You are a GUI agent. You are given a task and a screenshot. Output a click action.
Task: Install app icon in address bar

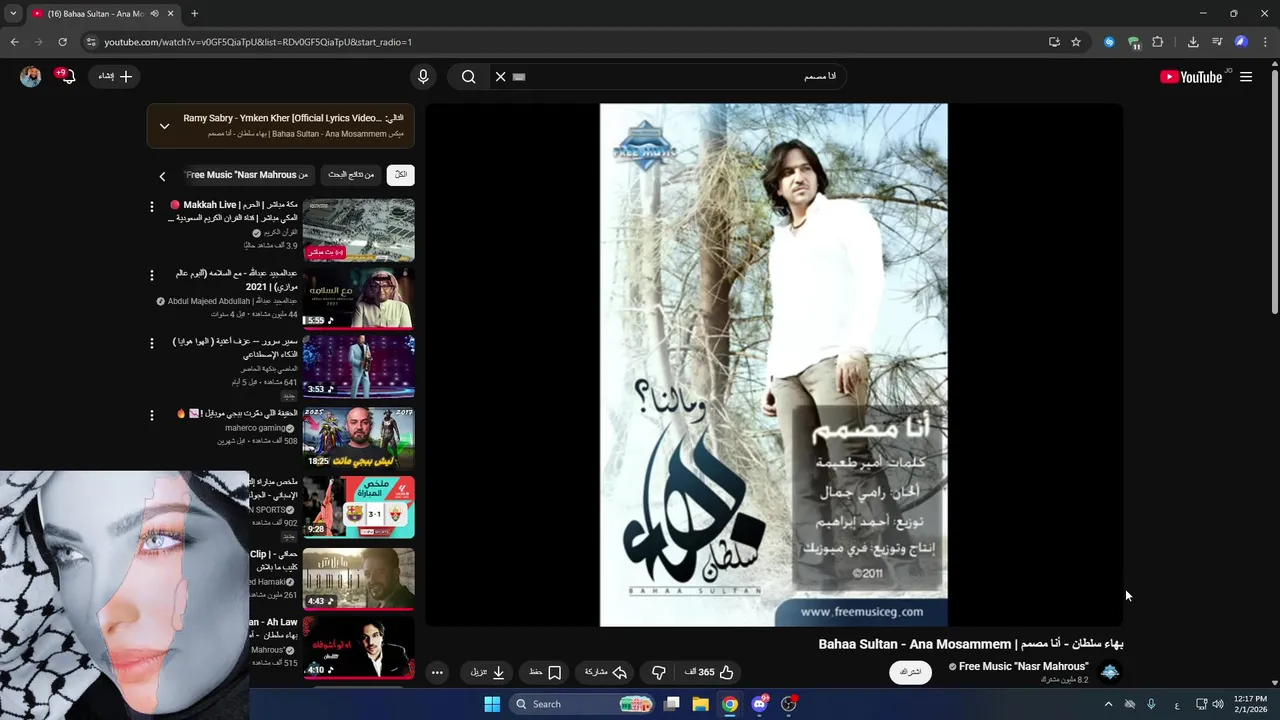click(1054, 42)
